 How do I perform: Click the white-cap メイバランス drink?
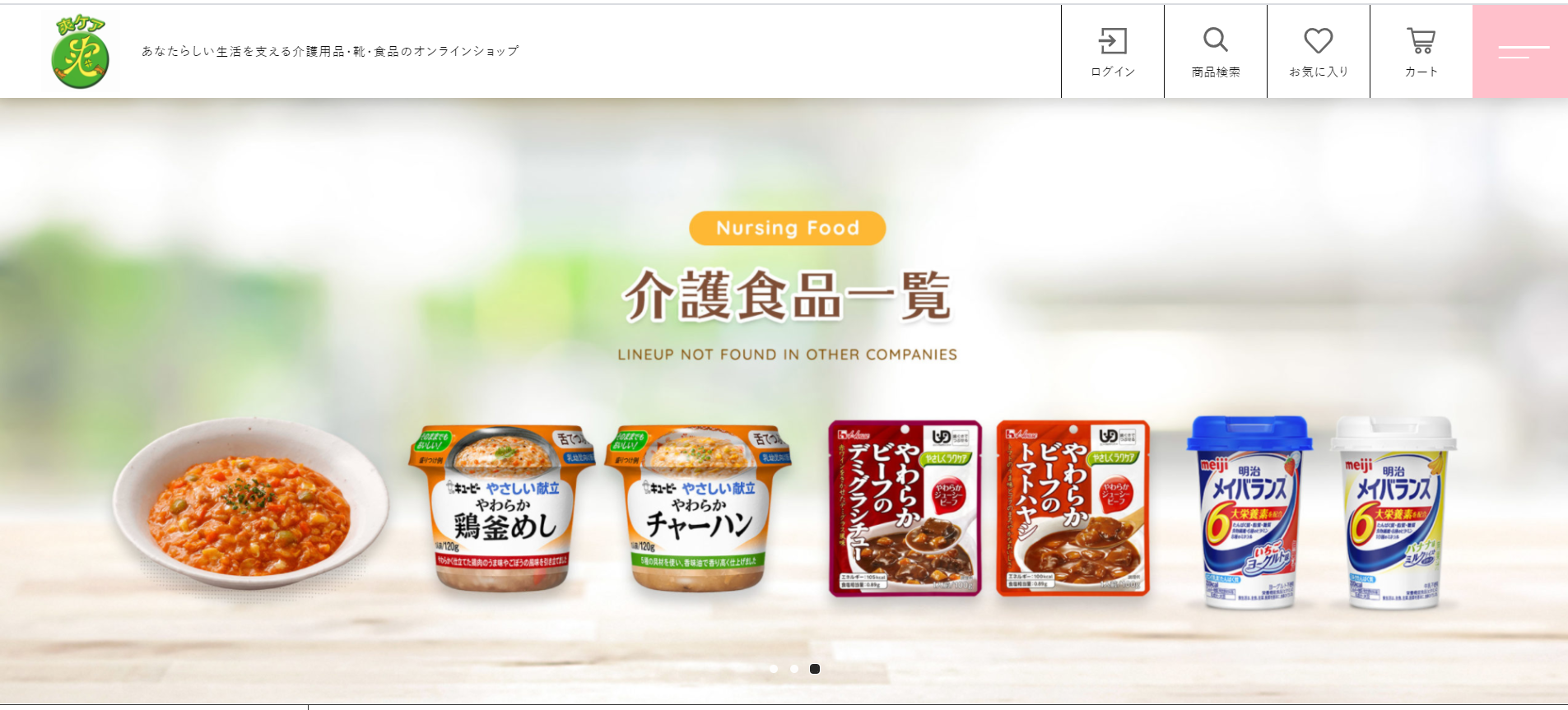pyautogui.click(x=1394, y=512)
